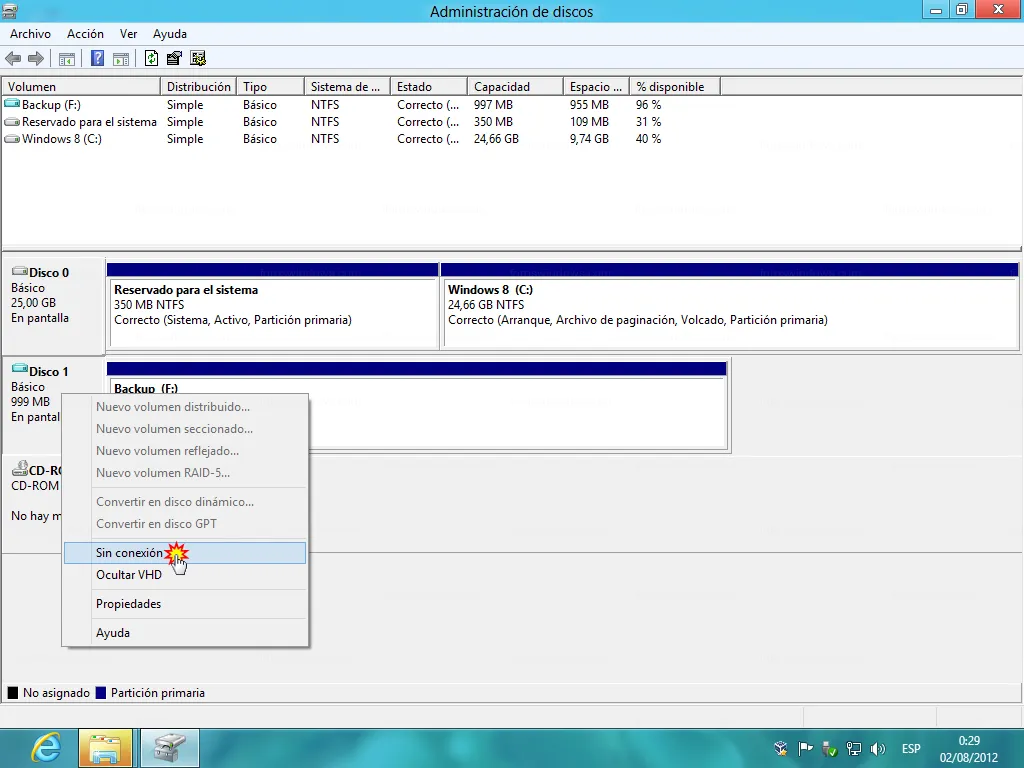Image resolution: width=1024 pixels, height=768 pixels.
Task: Sort by the Volumen column header
Action: pyautogui.click(x=81, y=87)
